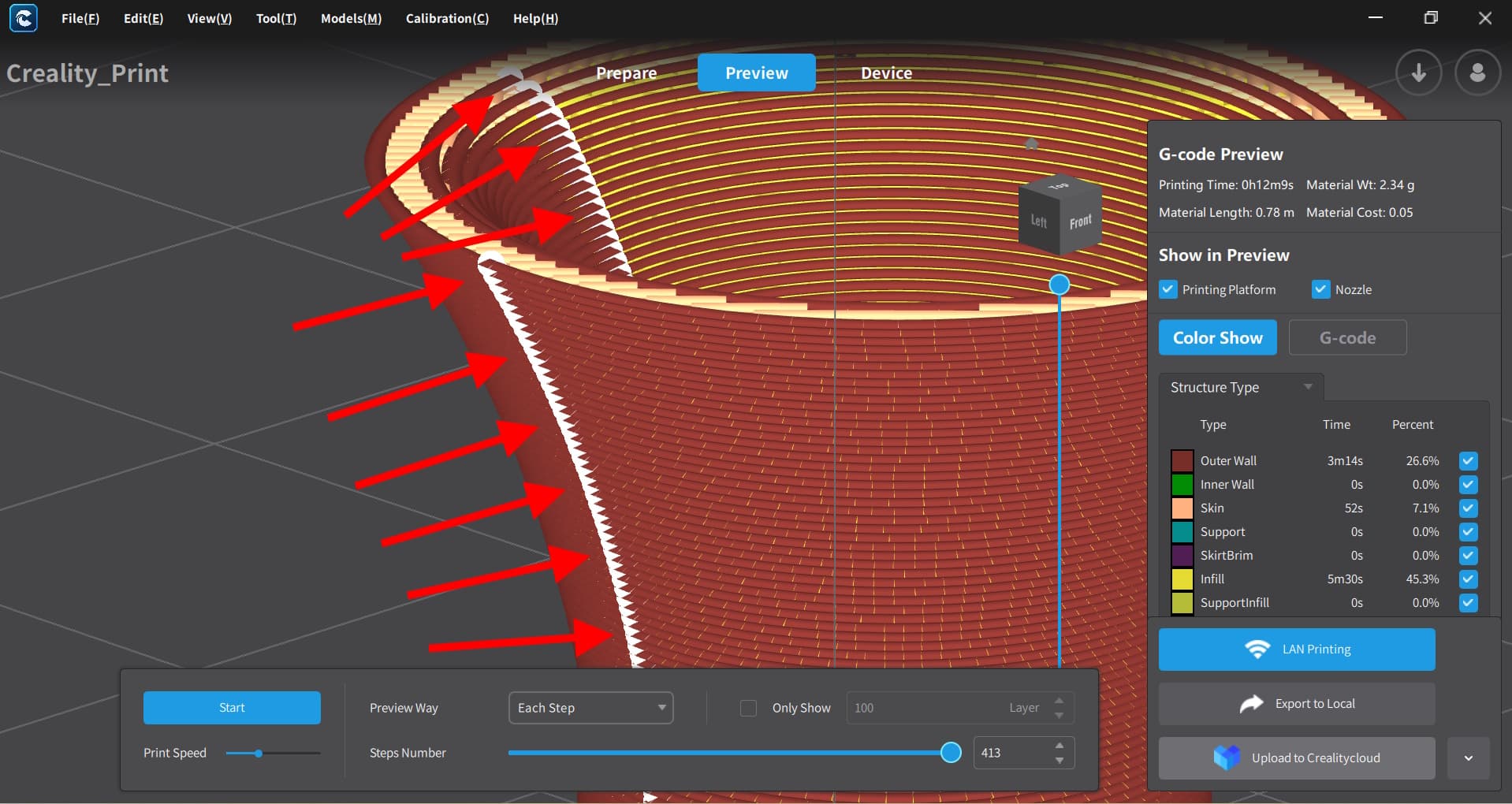Enable the Only Show checkbox
Screen dimensions: 1512x804
coord(748,708)
